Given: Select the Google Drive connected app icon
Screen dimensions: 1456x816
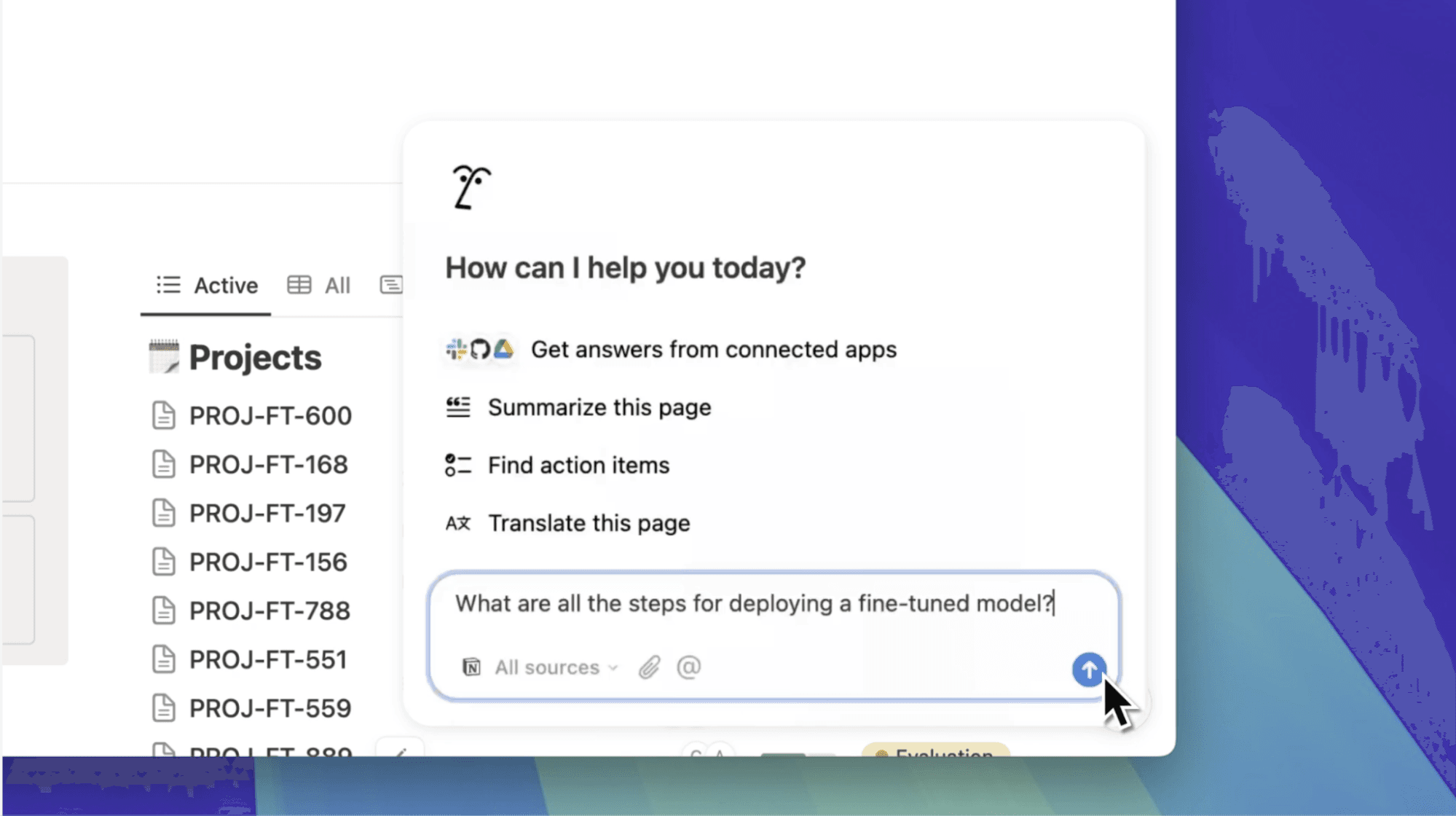Looking at the screenshot, I should 504,349.
